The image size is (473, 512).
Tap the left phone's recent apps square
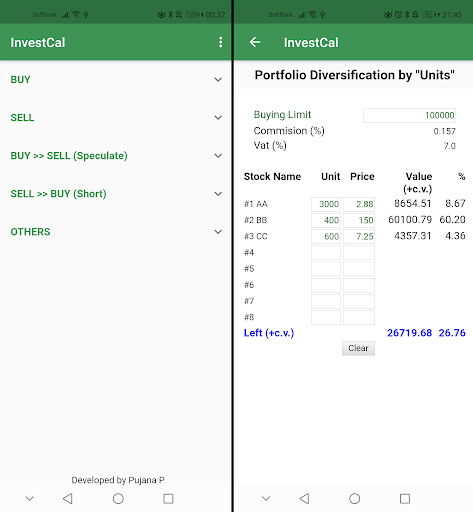tap(168, 499)
